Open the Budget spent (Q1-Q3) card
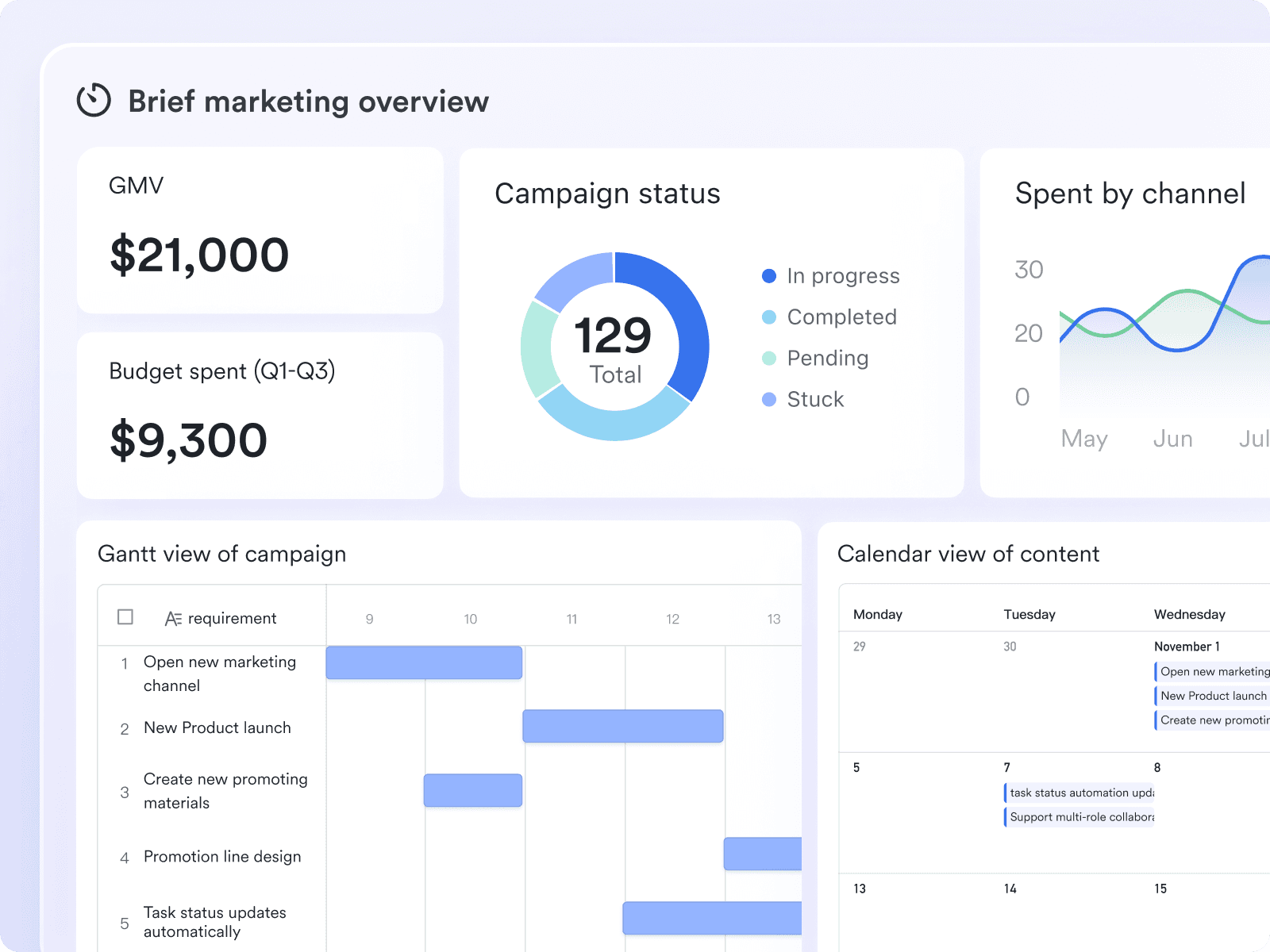The image size is (1270, 952). [260, 416]
